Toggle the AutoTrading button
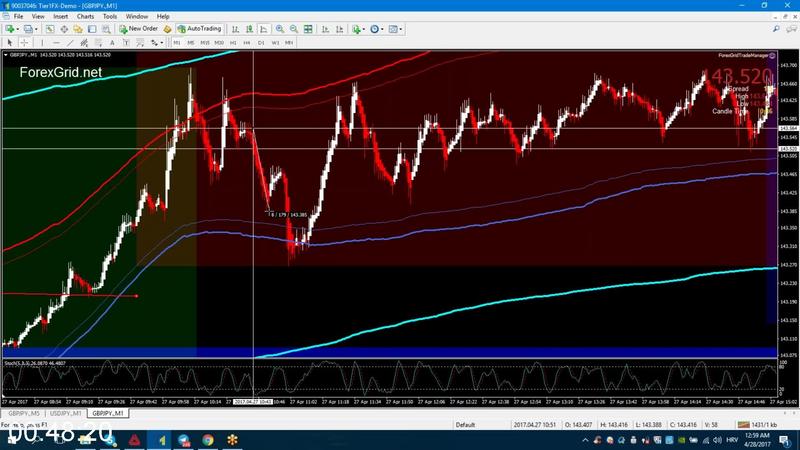 click(199, 29)
